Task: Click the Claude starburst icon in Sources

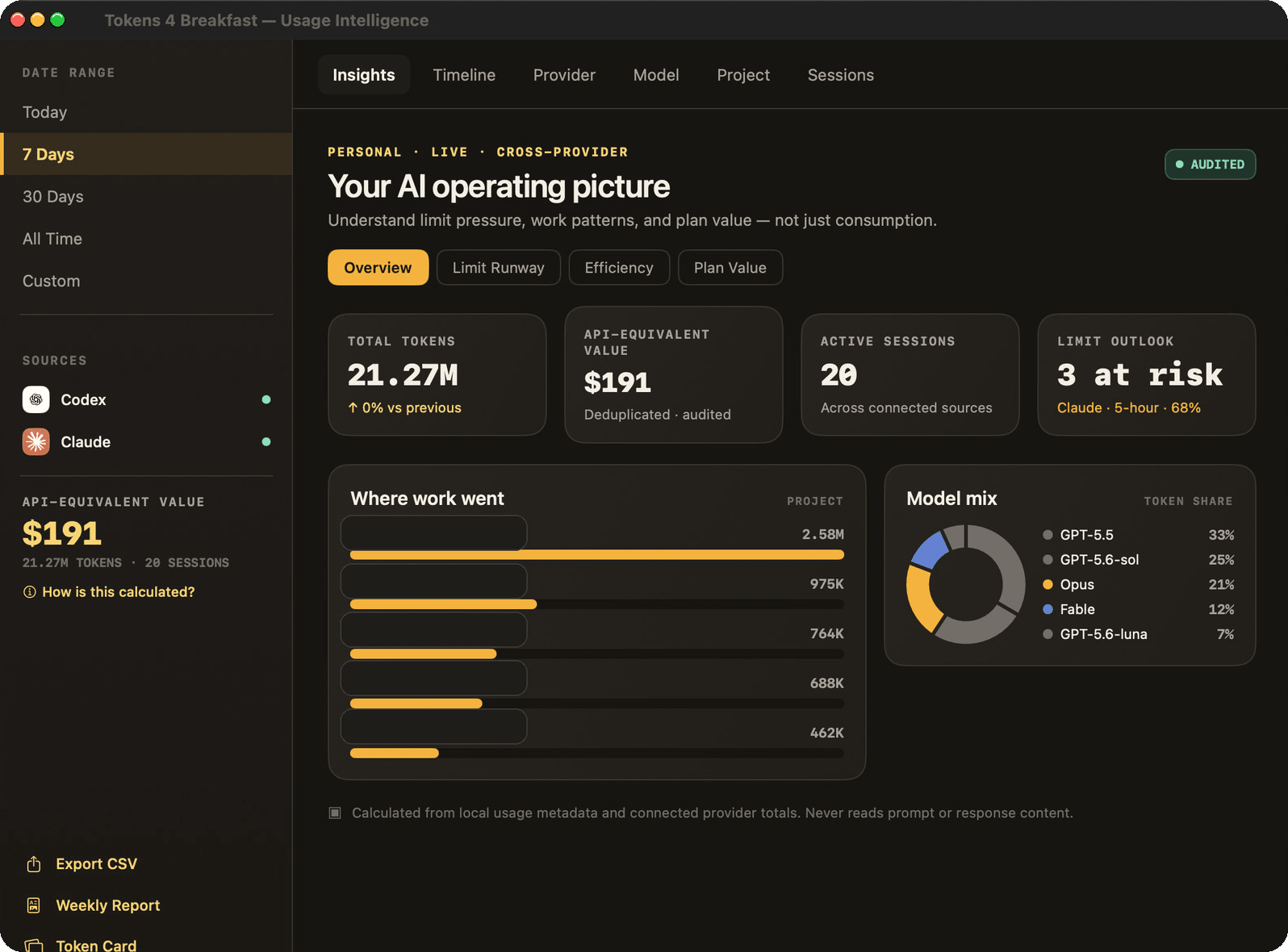Action: (36, 441)
